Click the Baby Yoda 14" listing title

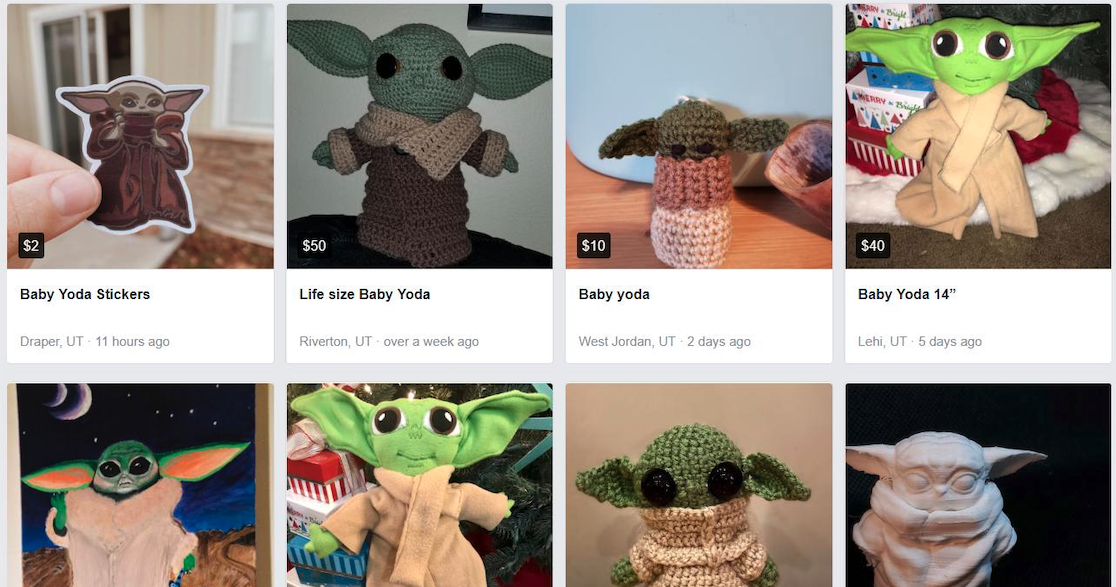click(x=906, y=294)
